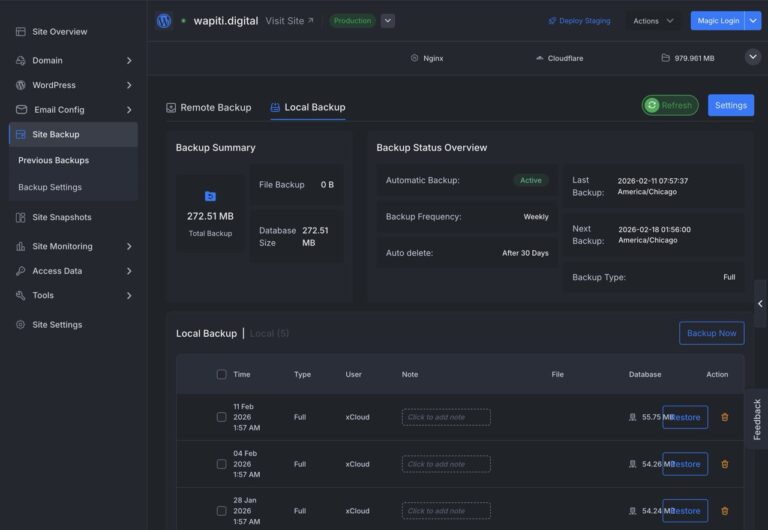Click the WordPress logo icon in header

(164, 20)
